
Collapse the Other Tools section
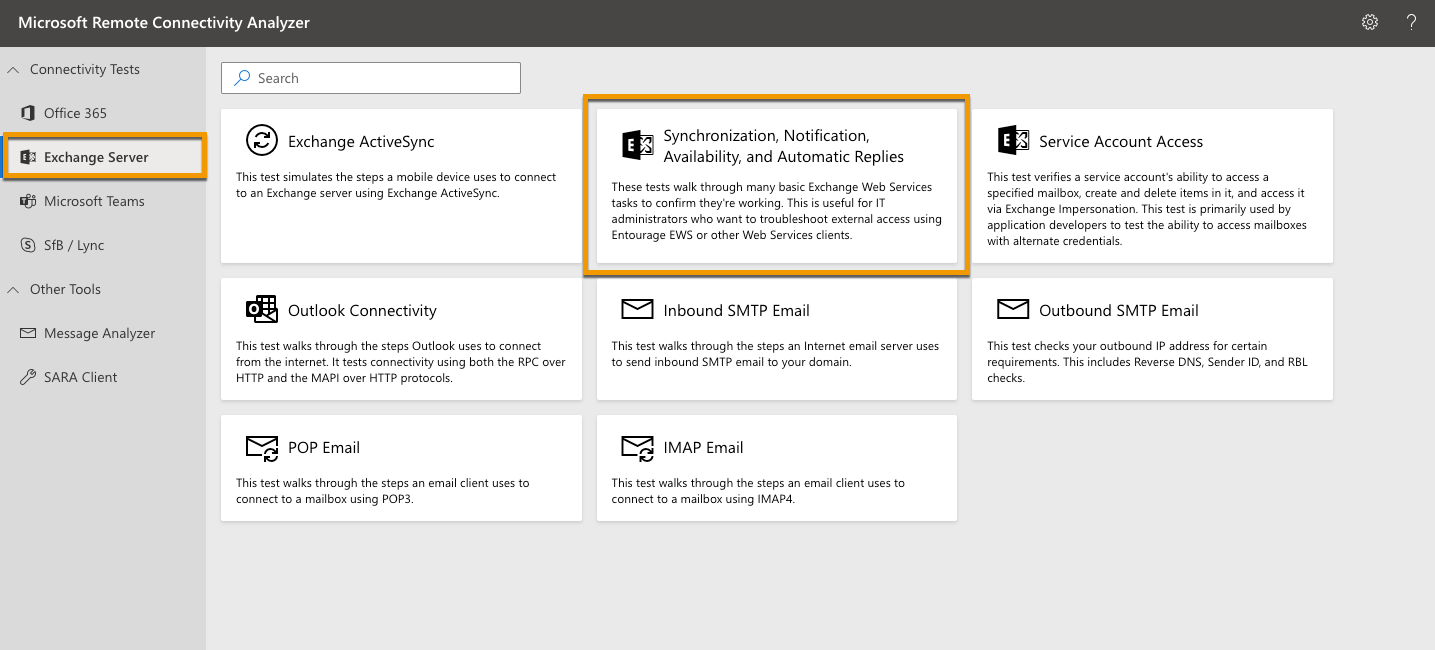pyautogui.click(x=13, y=289)
